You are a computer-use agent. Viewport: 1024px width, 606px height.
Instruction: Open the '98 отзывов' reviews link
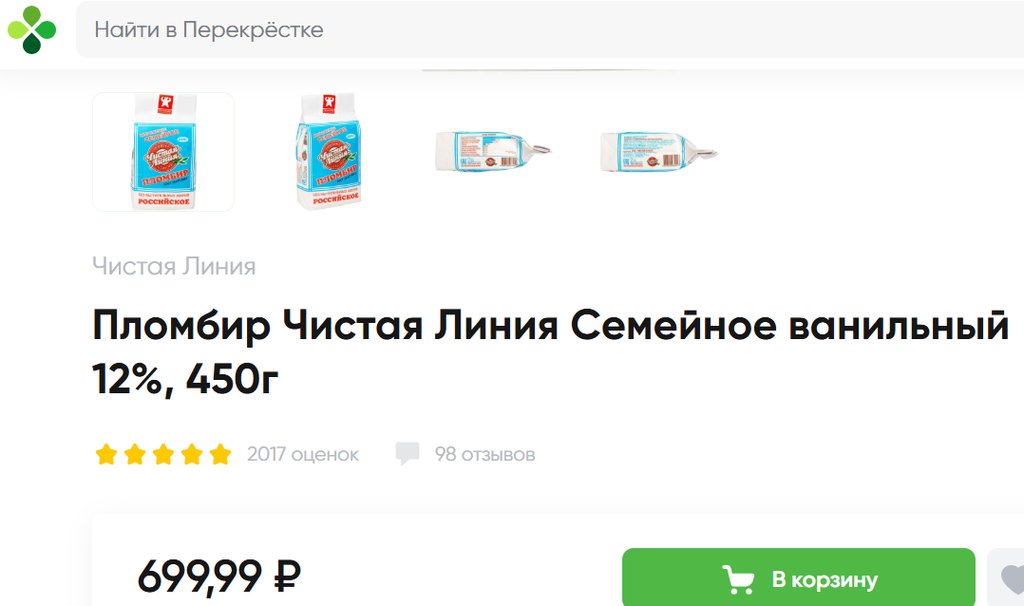[x=485, y=454]
